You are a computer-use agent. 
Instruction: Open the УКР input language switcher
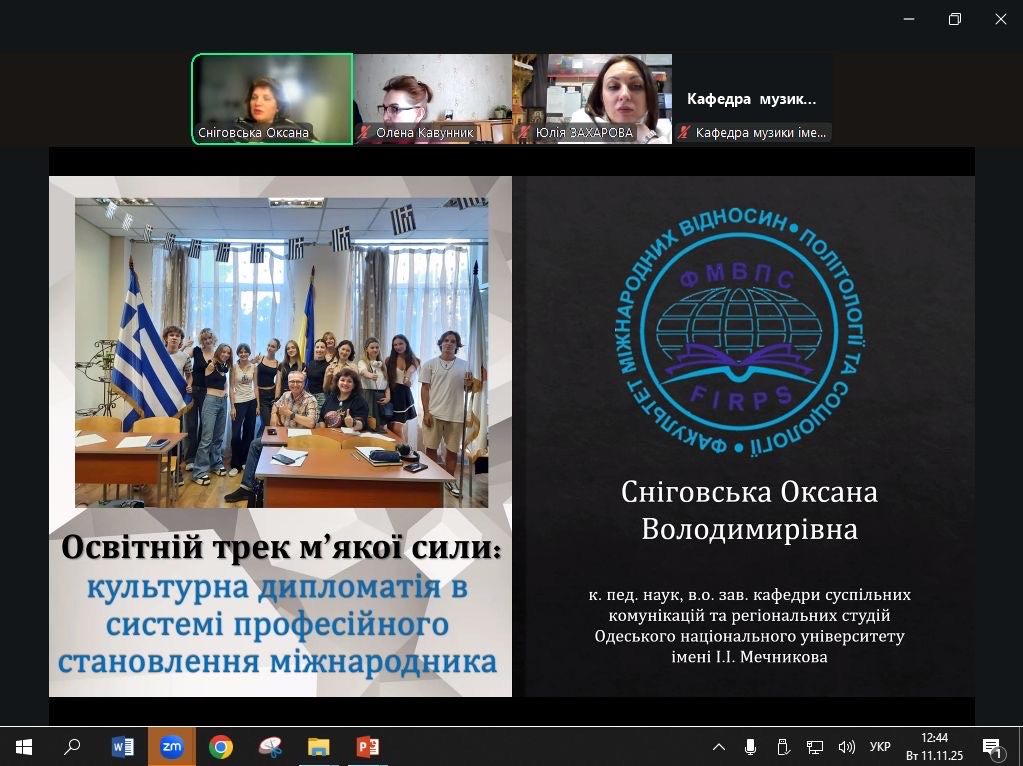click(x=880, y=746)
